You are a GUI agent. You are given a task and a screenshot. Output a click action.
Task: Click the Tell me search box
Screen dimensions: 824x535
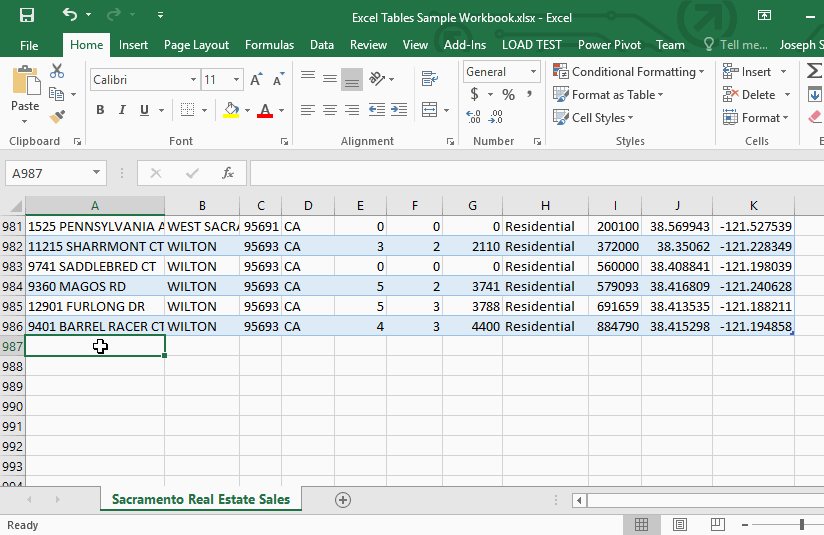(x=736, y=45)
